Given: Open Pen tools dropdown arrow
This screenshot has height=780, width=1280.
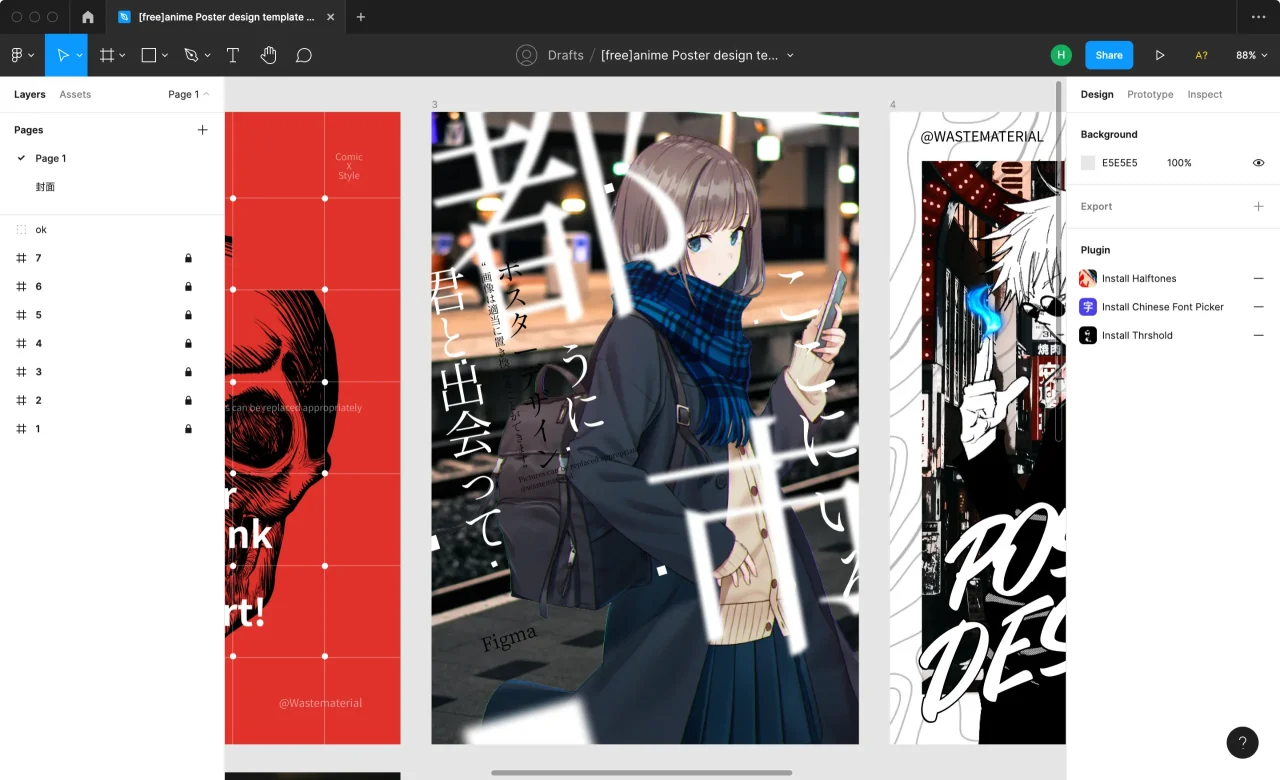Looking at the screenshot, I should tap(207, 56).
